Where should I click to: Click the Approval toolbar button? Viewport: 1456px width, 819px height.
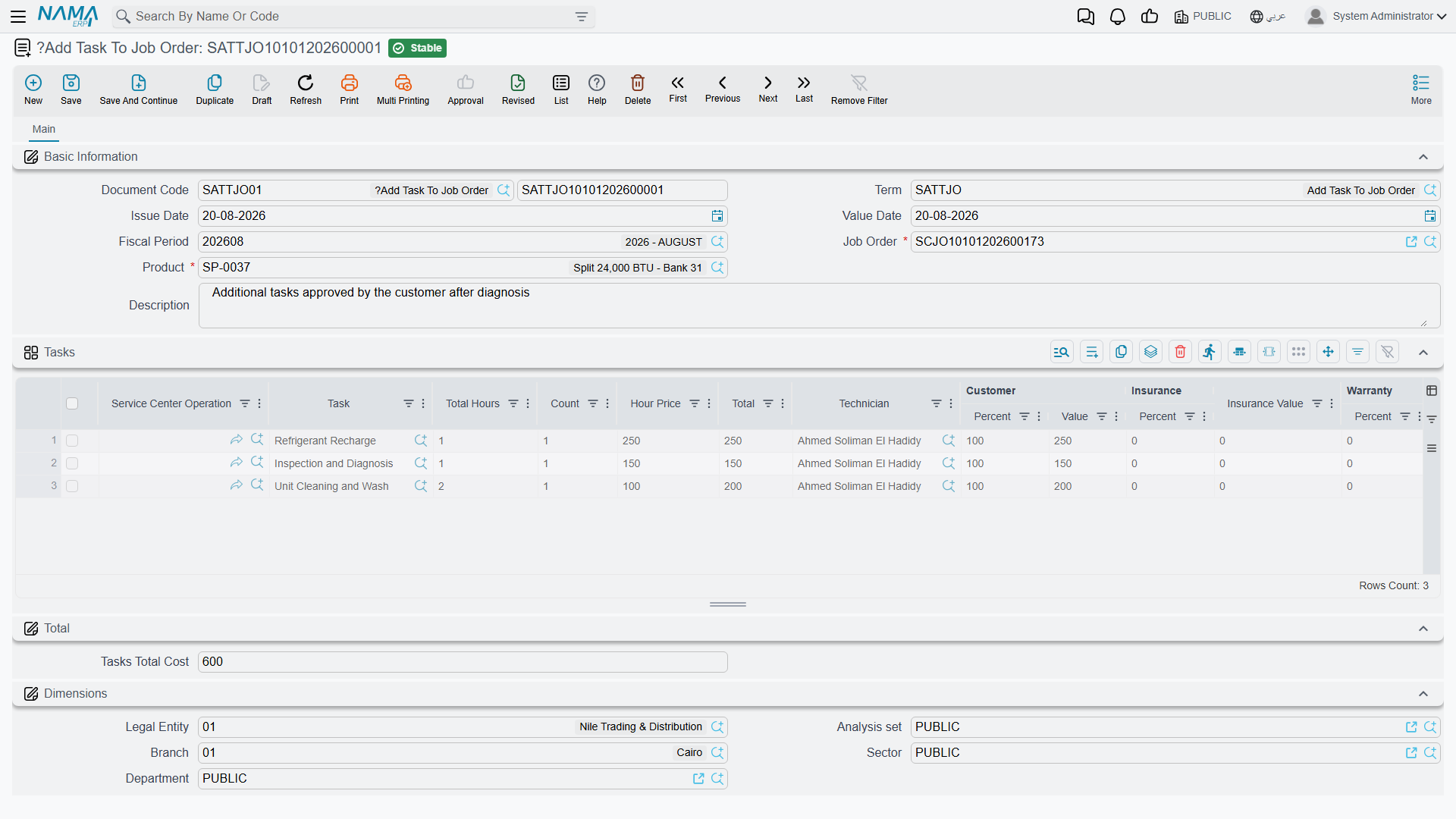(466, 89)
